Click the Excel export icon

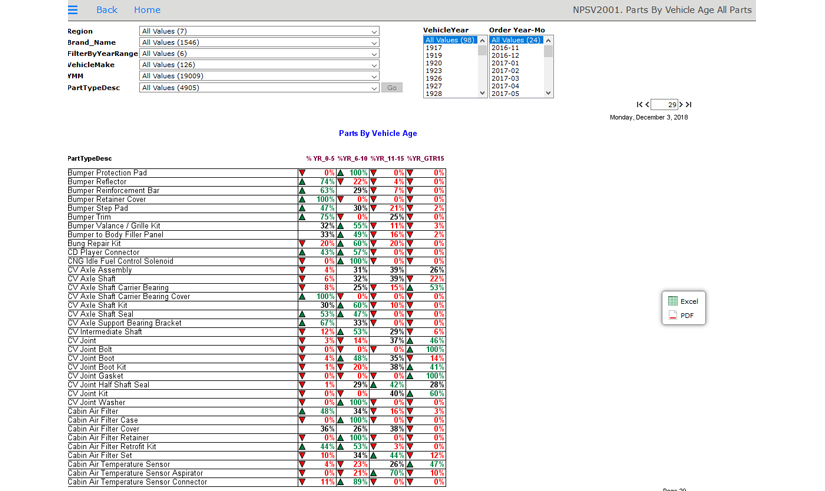pos(672,301)
